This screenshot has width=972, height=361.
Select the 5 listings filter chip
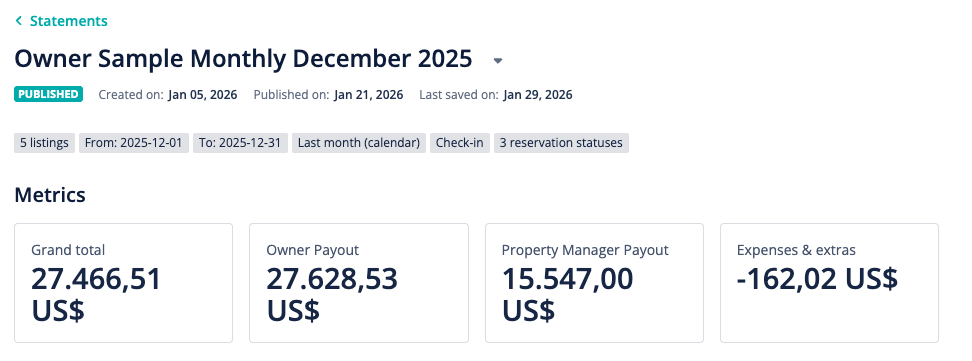(x=45, y=143)
